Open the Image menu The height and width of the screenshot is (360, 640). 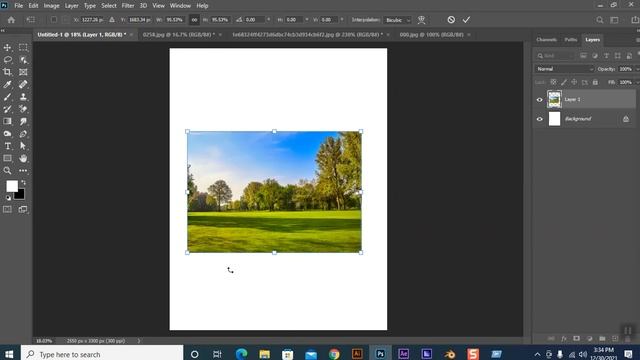[x=51, y=6]
